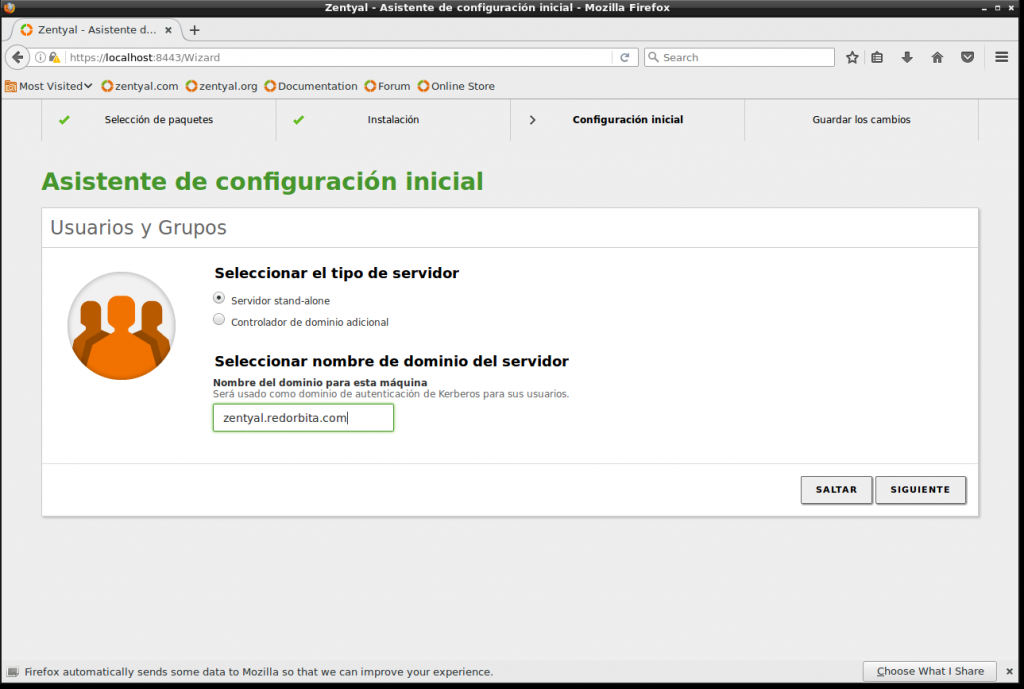Open the Online Store bookmark
1024x689 pixels.
[x=456, y=86]
